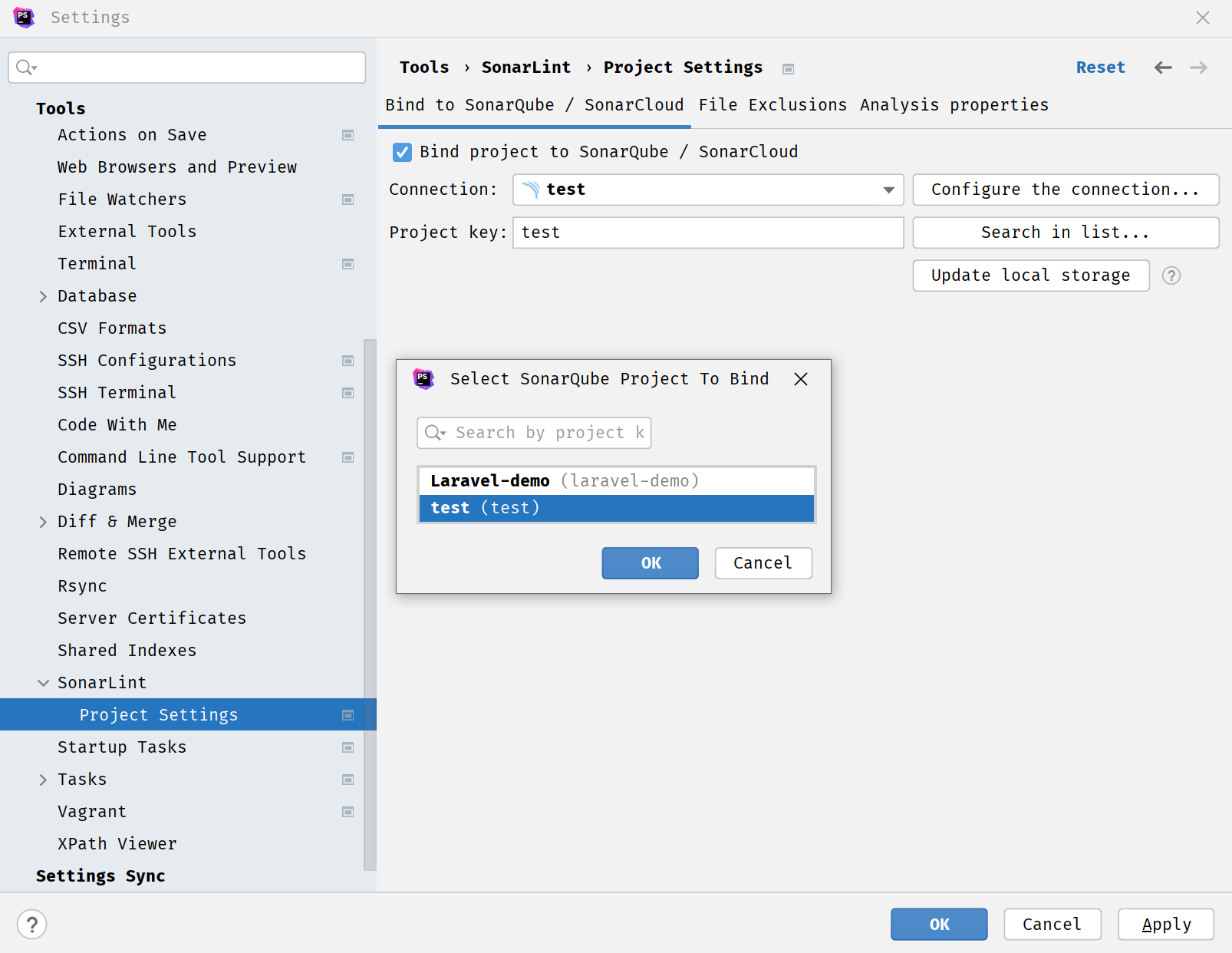
Task: Close the Select SonarQube Project dialog
Action: click(800, 379)
